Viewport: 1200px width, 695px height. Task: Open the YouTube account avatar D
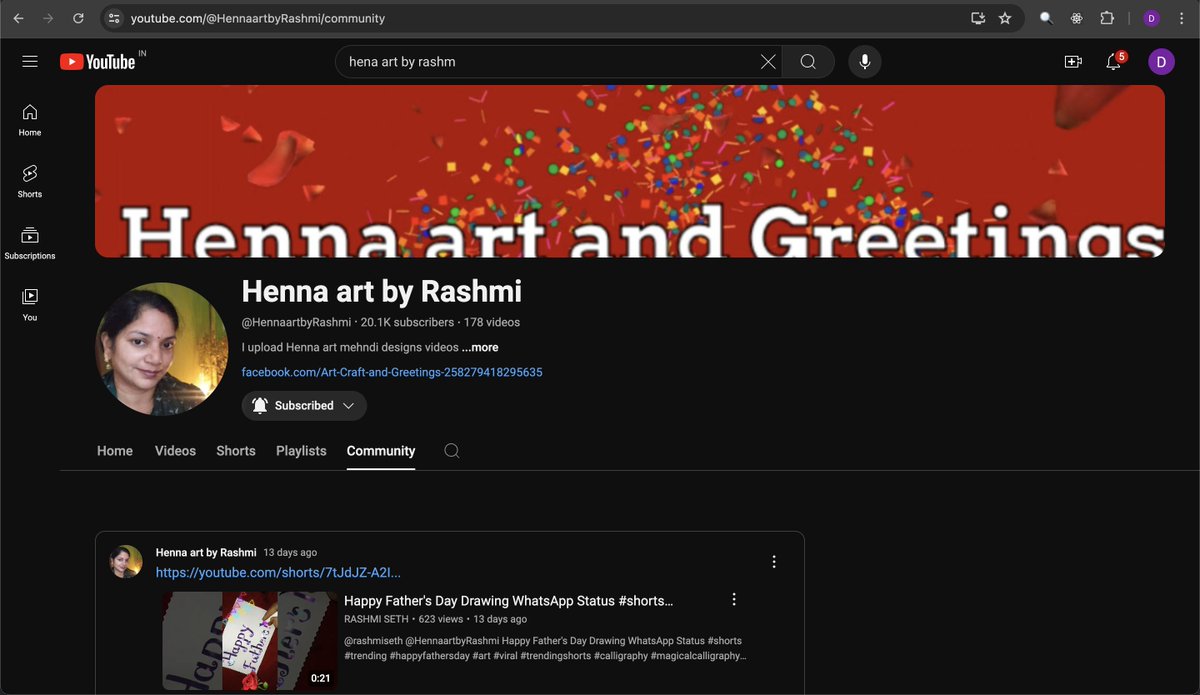pyautogui.click(x=1161, y=62)
